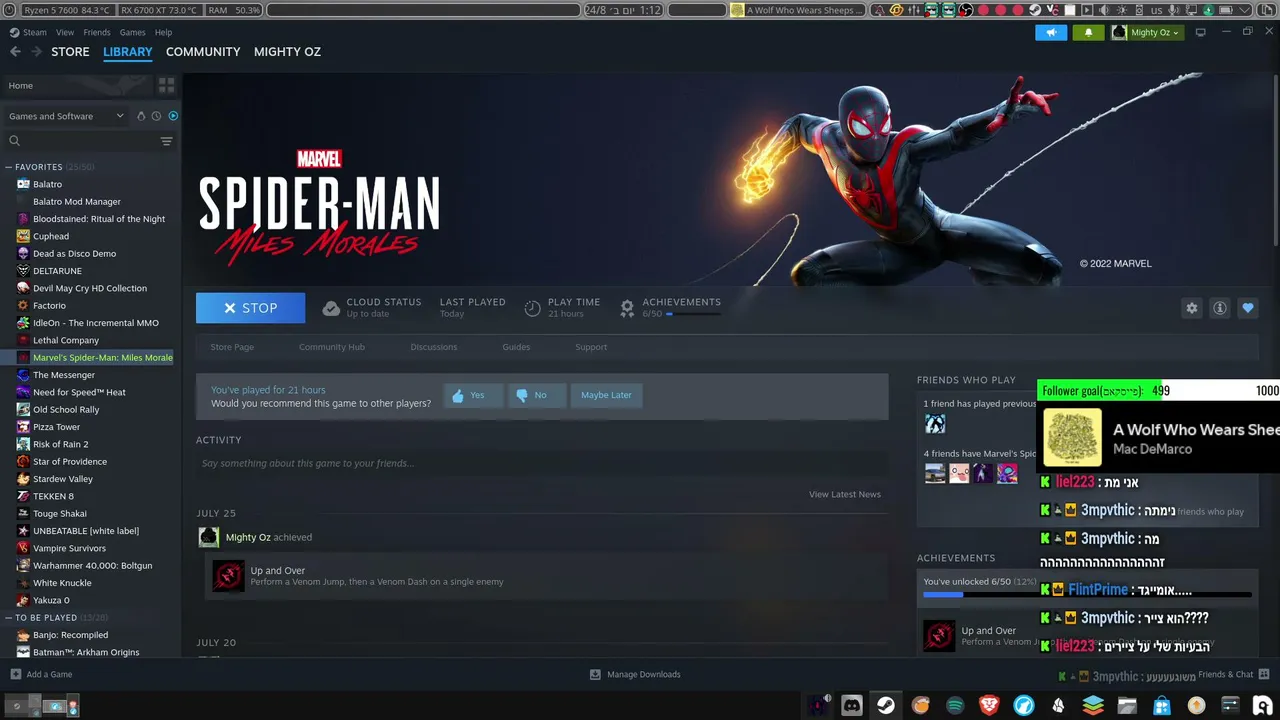The width and height of the screenshot is (1280, 720).
Task: Go back with the navigation arrow
Action: (15, 52)
